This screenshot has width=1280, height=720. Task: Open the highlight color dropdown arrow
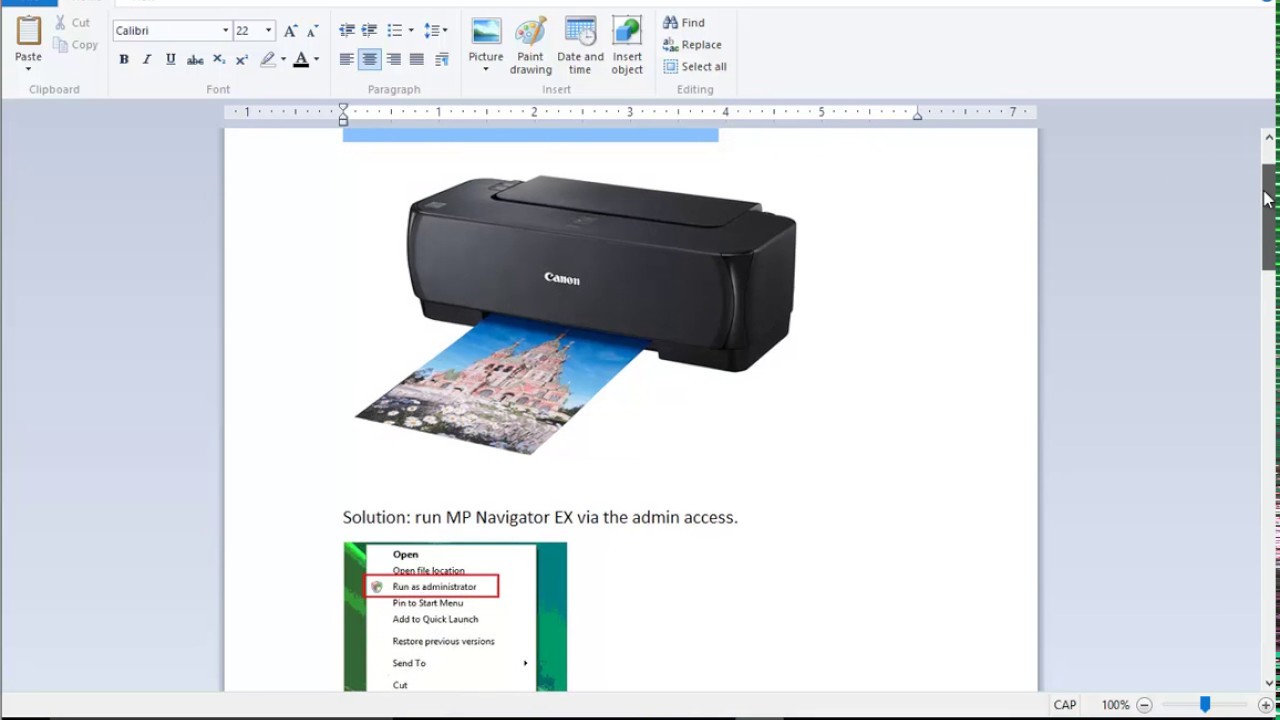tap(283, 60)
